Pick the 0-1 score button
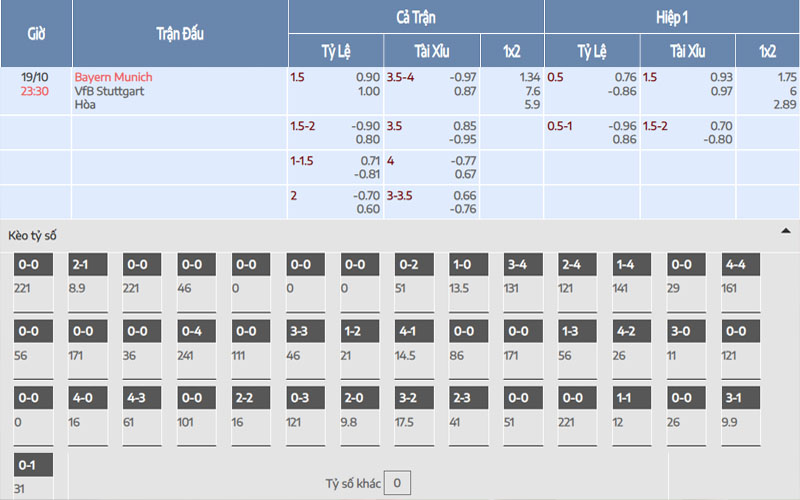The height and width of the screenshot is (500, 800). click(x=34, y=465)
